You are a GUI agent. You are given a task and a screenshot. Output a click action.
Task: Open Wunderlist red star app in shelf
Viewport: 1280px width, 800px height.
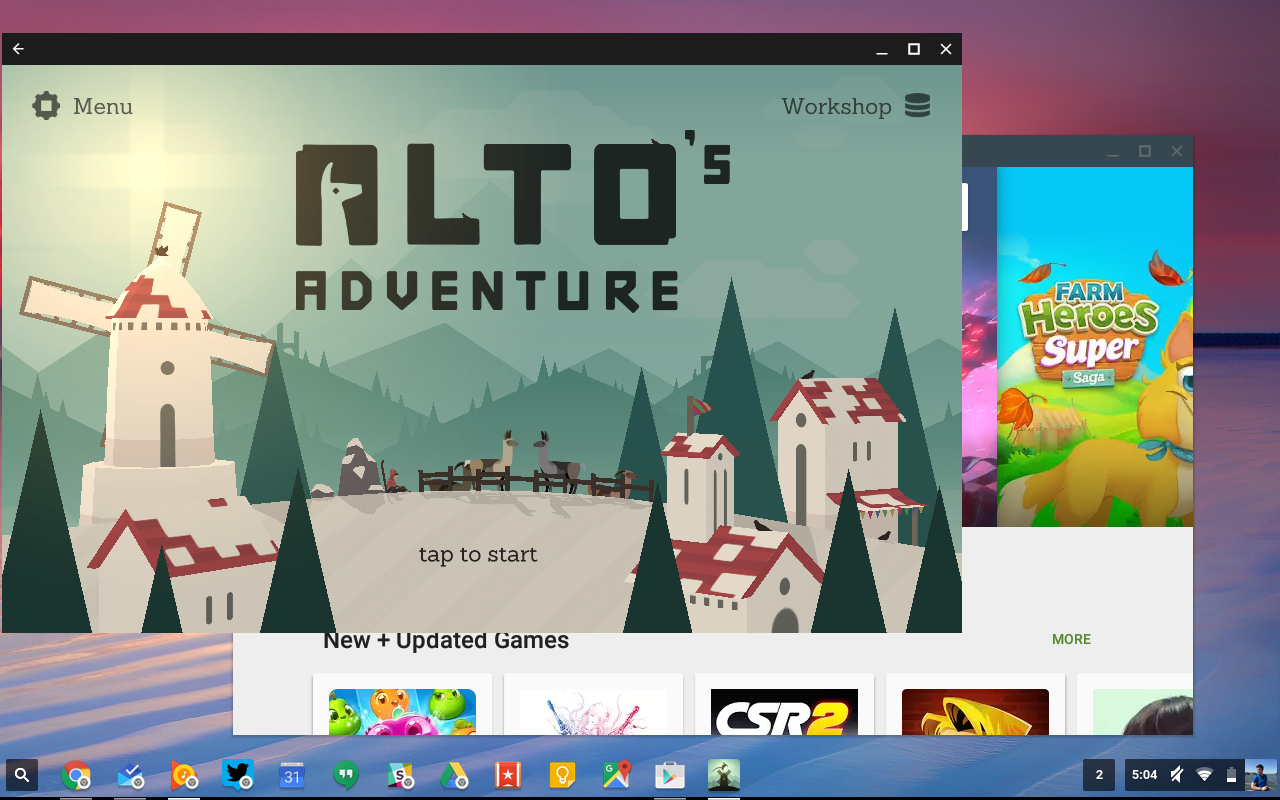[508, 775]
